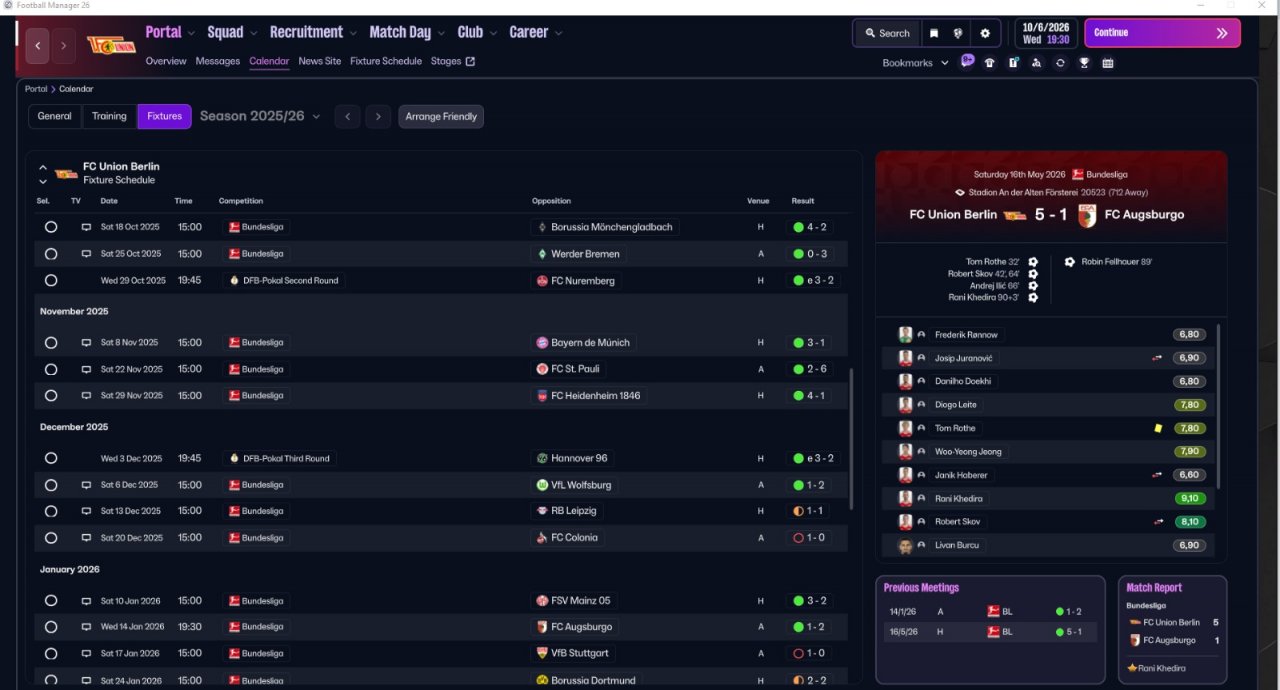
Task: Open the Match Day dropdown menu
Action: (x=408, y=32)
